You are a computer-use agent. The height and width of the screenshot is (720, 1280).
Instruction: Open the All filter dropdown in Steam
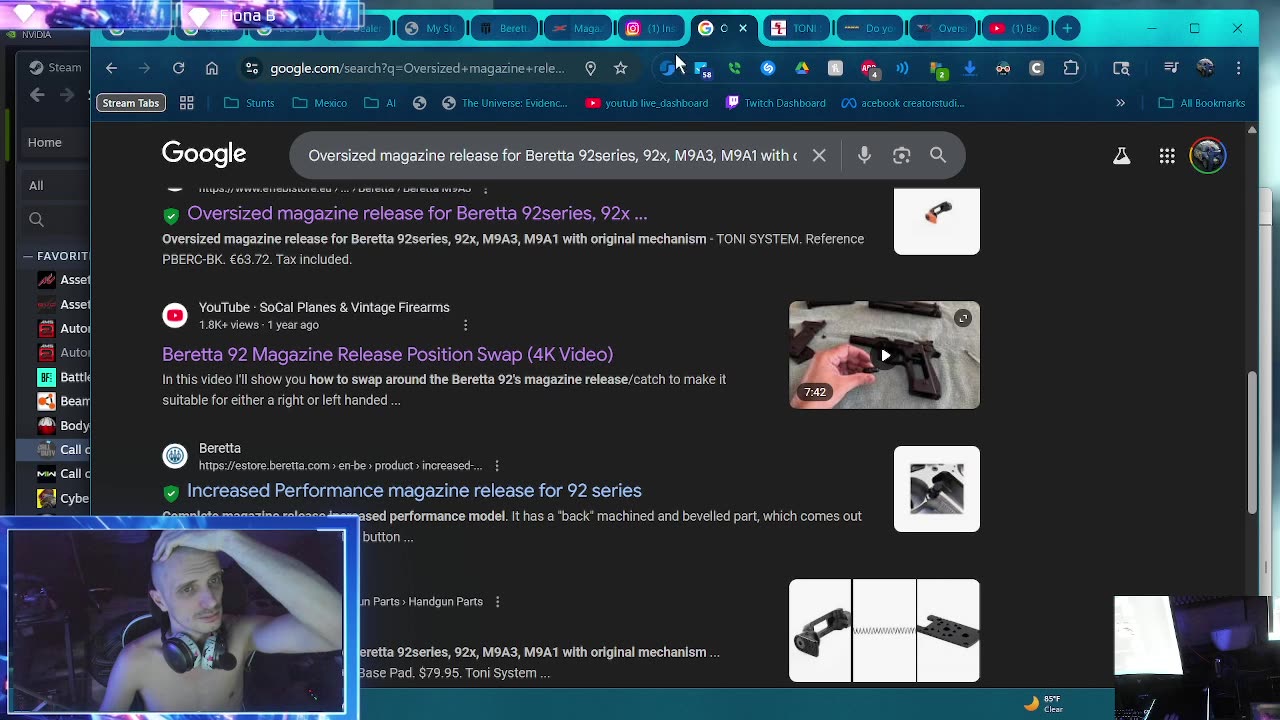click(x=55, y=185)
